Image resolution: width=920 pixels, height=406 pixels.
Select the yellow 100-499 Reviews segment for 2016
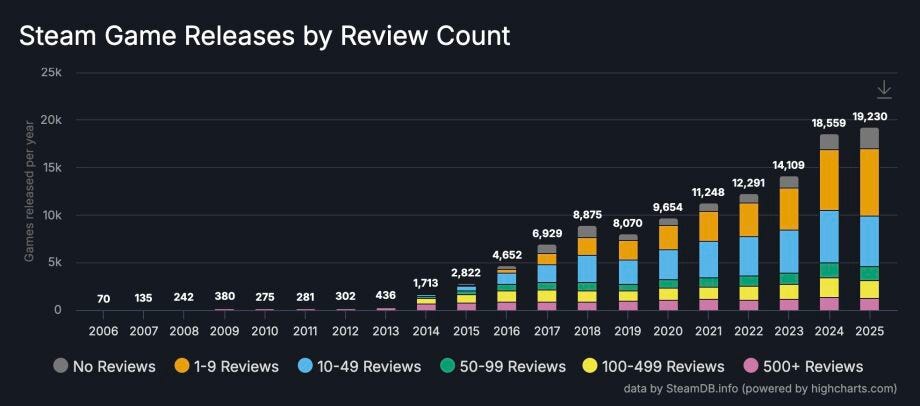pos(506,296)
